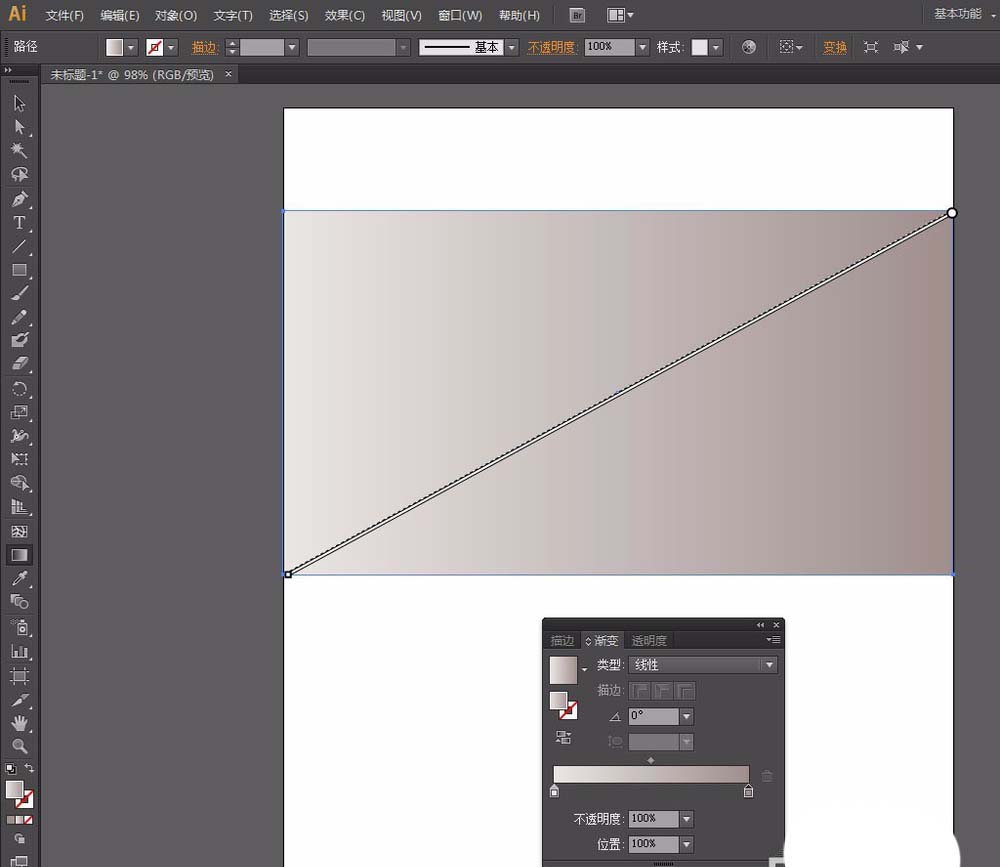The height and width of the screenshot is (867, 1000).
Task: Select the Line Segment tool
Action: pyautogui.click(x=19, y=246)
